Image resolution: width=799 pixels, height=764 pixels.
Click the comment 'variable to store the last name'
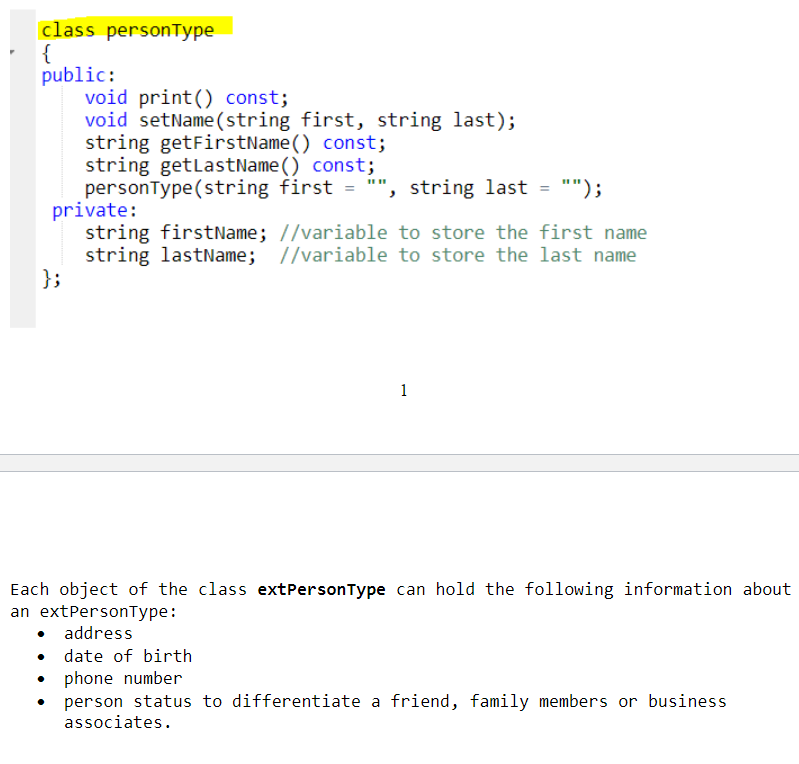pos(458,255)
